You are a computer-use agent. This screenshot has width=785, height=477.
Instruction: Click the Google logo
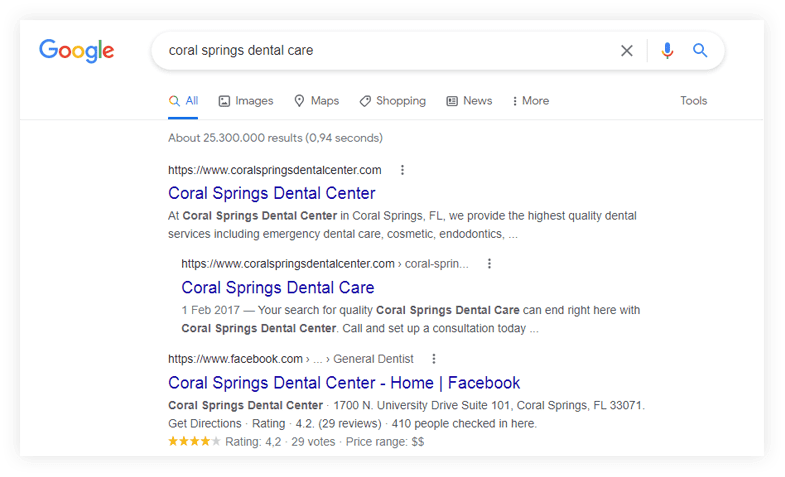coord(76,50)
